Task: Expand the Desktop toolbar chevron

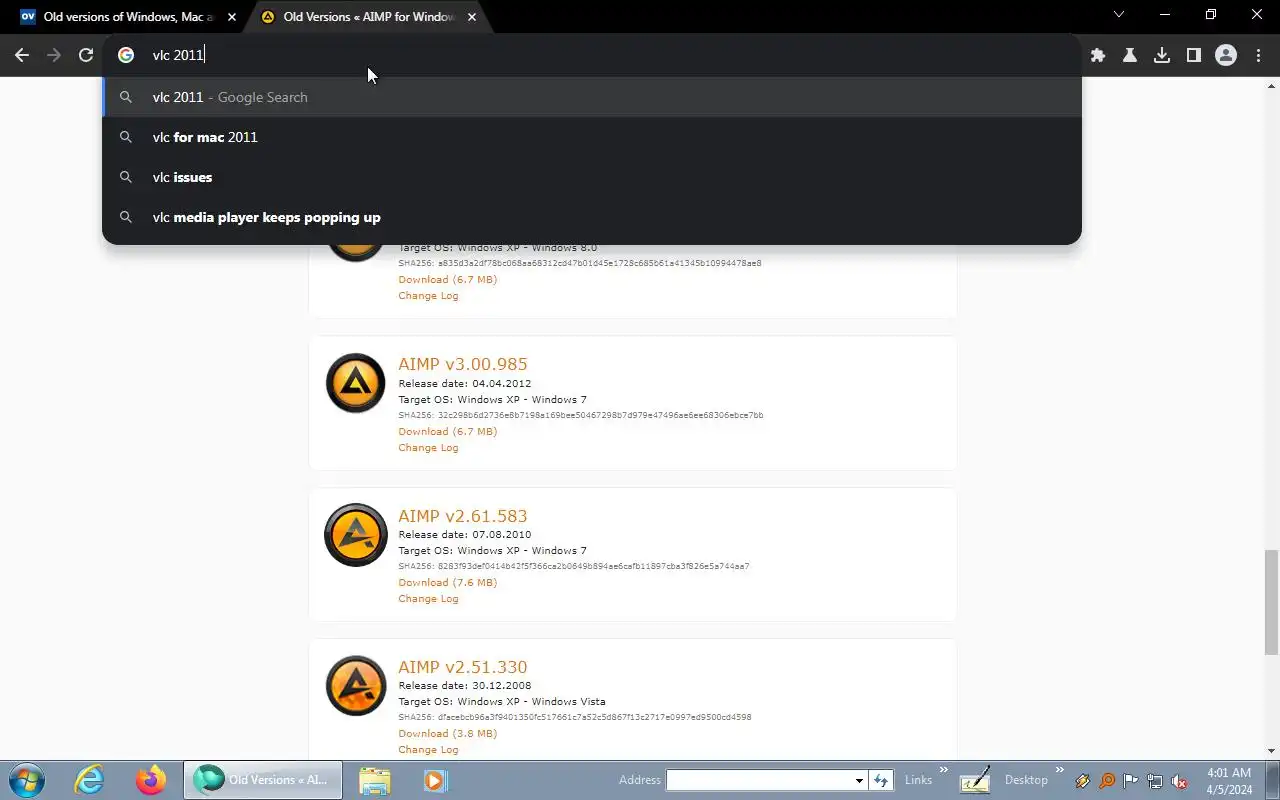Action: (x=1059, y=770)
